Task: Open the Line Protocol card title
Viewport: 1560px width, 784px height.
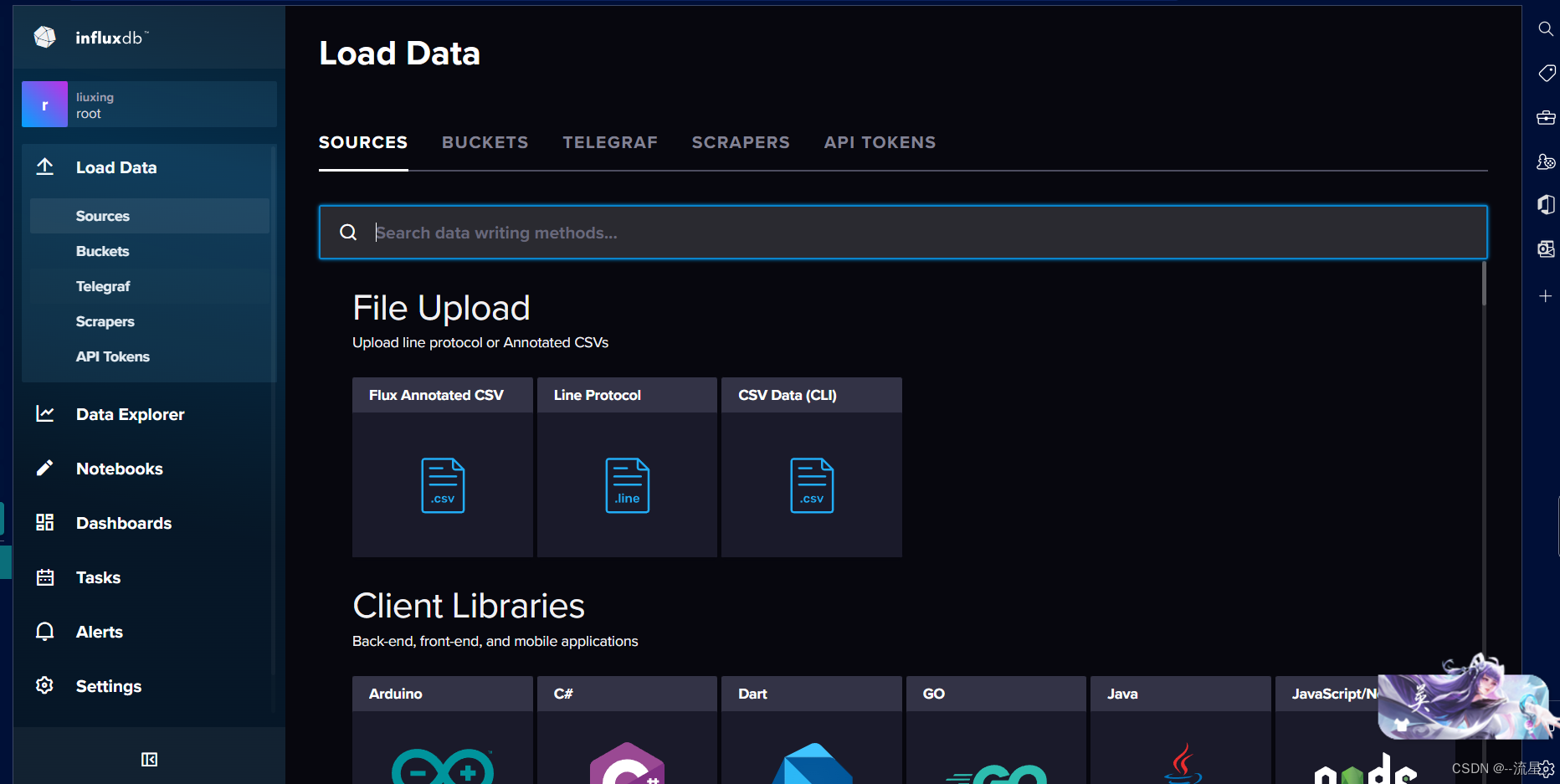Action: [x=598, y=395]
